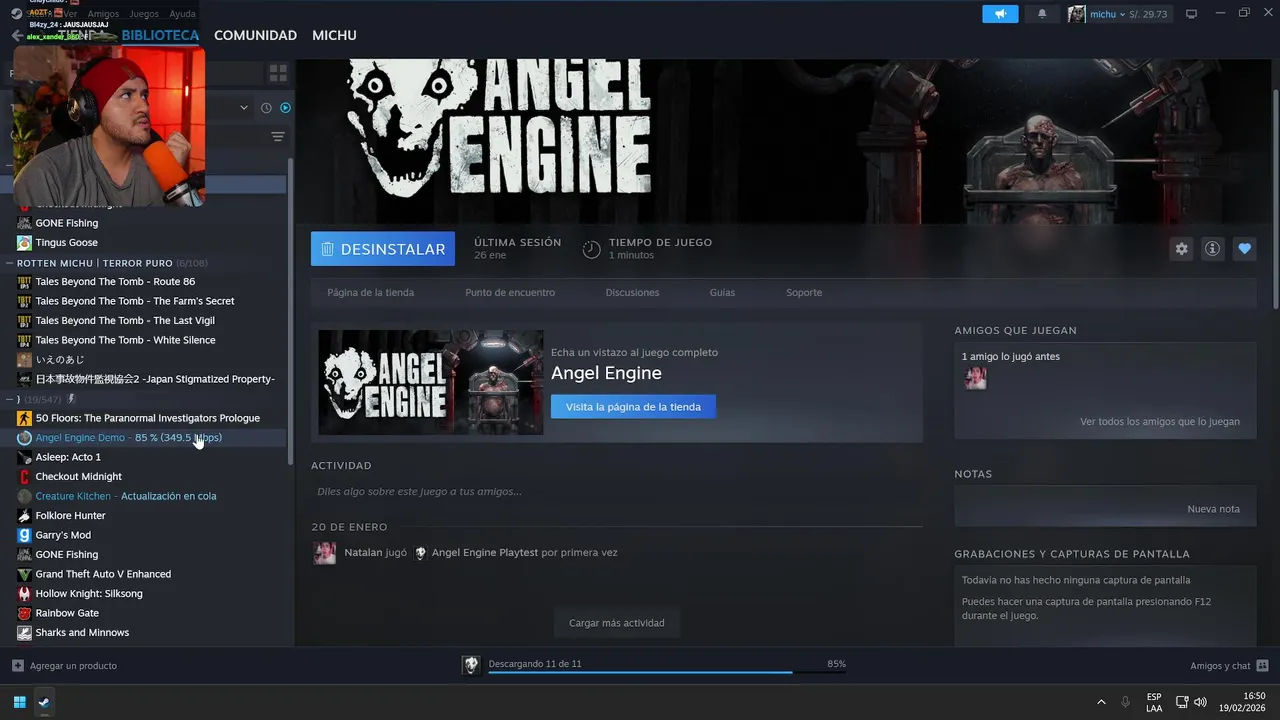Click Ver todos los amigos que lo juegan
Screen dimensions: 1280x720
pos(1160,422)
